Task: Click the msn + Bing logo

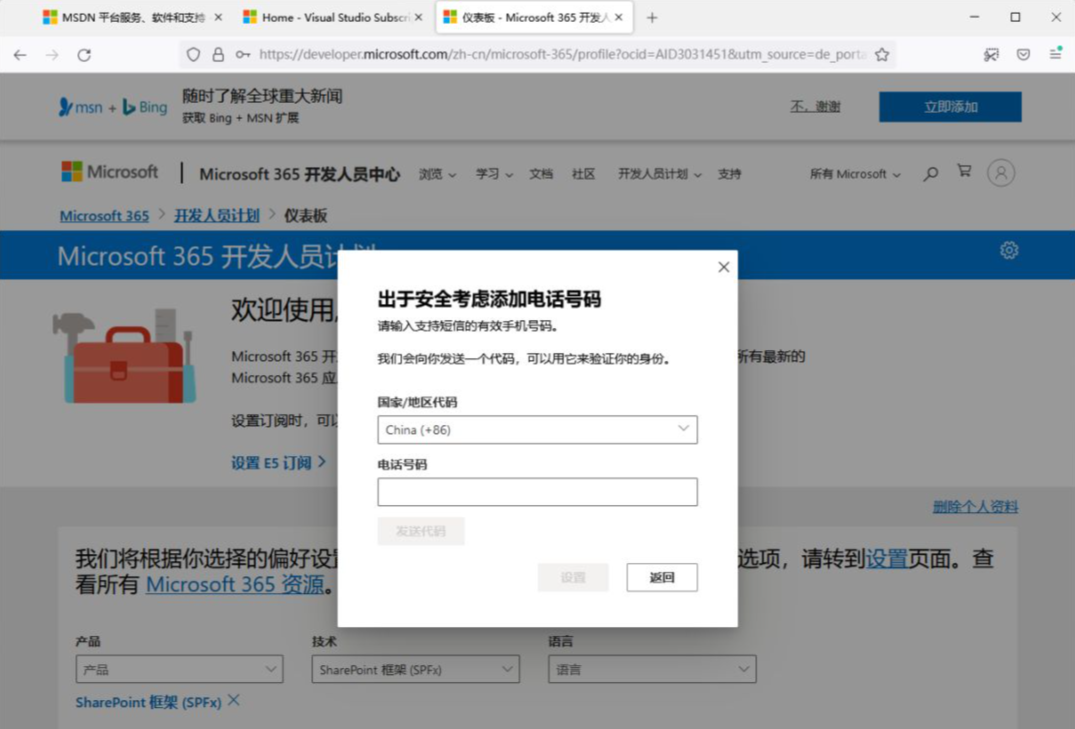Action: coord(113,107)
